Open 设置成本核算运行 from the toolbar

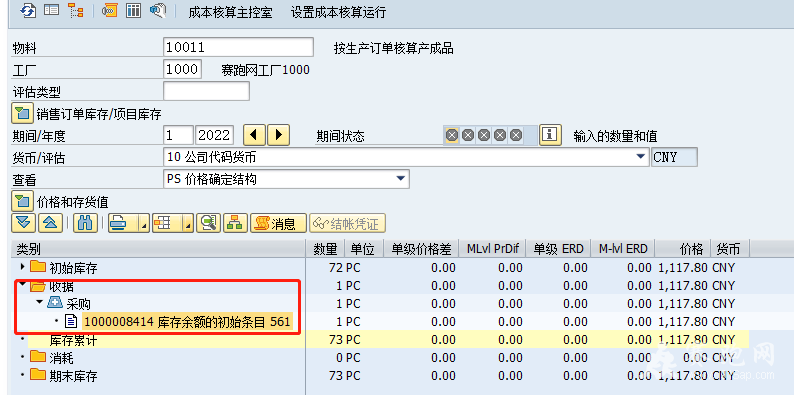pos(338,13)
